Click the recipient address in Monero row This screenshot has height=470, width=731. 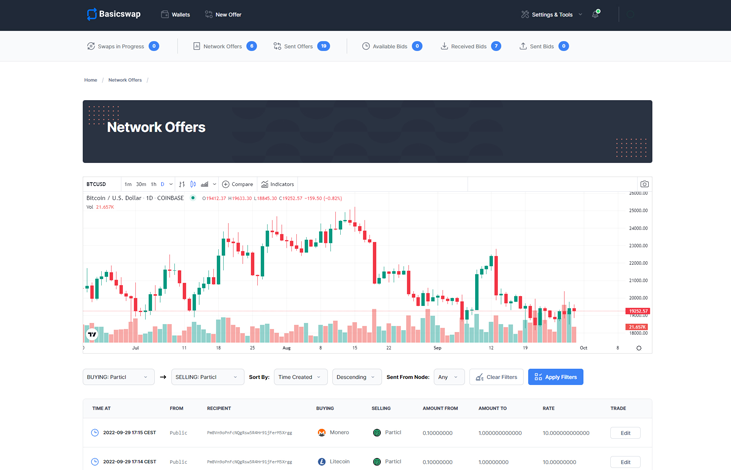pos(249,433)
